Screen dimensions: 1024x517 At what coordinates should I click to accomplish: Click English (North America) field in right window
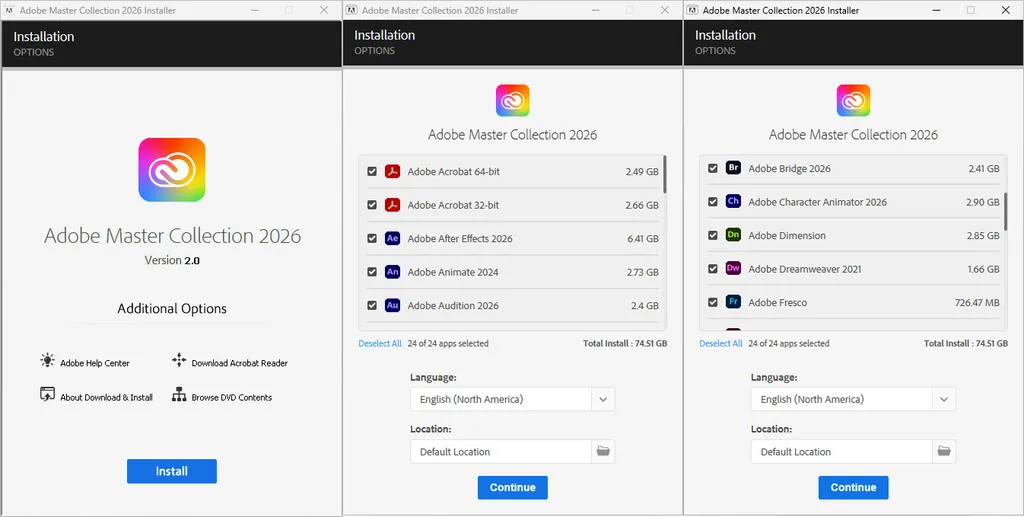[842, 399]
